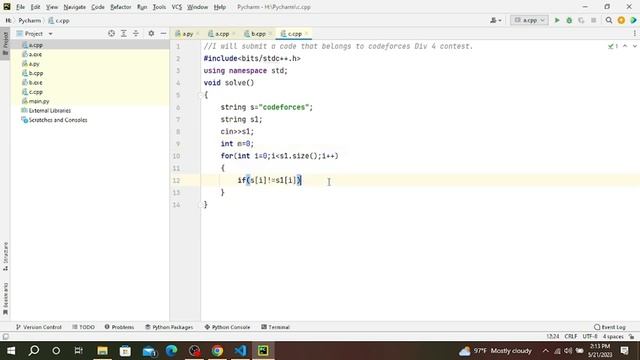Open the editor tabs more options icon
The image size is (640, 360).
pyautogui.click(x=635, y=33)
